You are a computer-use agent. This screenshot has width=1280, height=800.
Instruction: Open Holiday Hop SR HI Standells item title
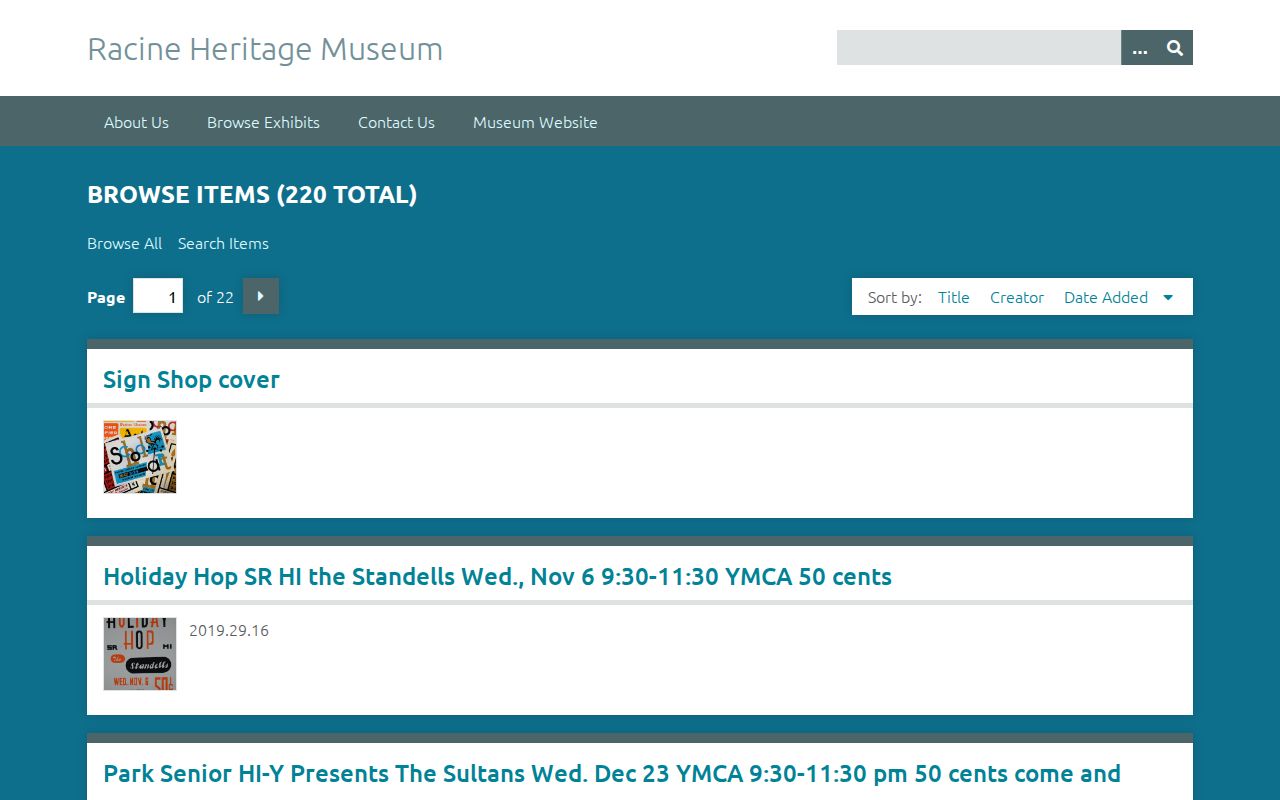(x=497, y=576)
